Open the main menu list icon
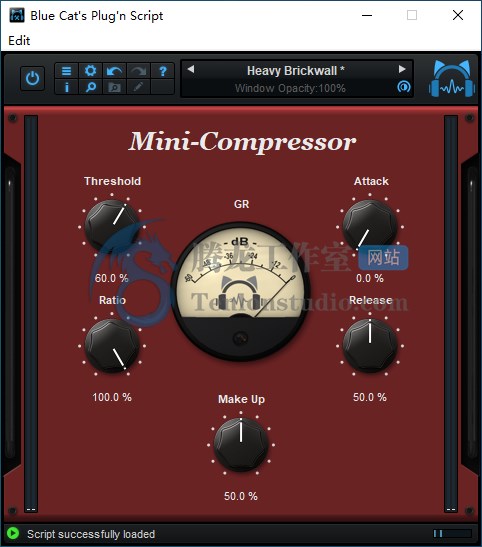Viewport: 482px width, 547px height. tap(67, 71)
